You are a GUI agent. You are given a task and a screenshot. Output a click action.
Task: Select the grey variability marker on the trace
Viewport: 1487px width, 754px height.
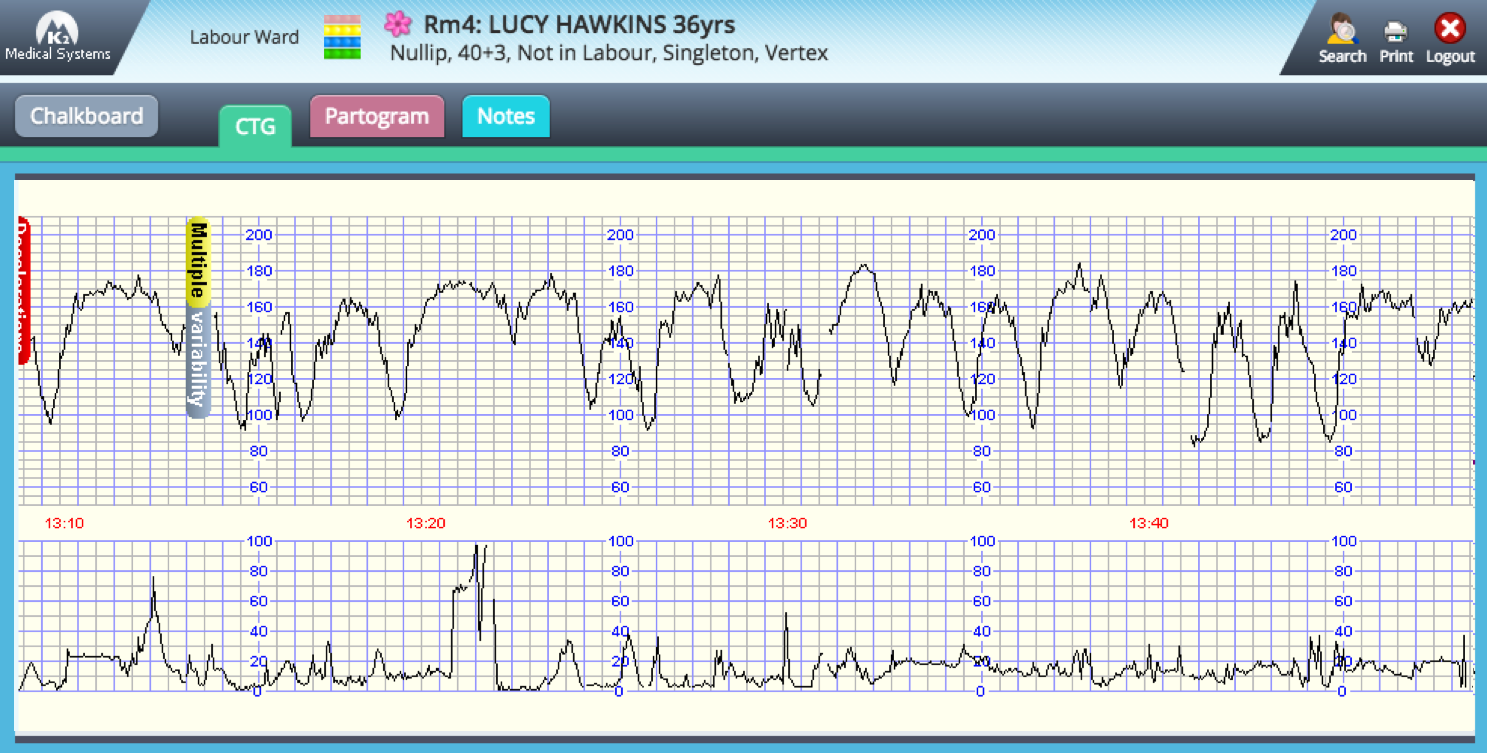pyautogui.click(x=199, y=361)
